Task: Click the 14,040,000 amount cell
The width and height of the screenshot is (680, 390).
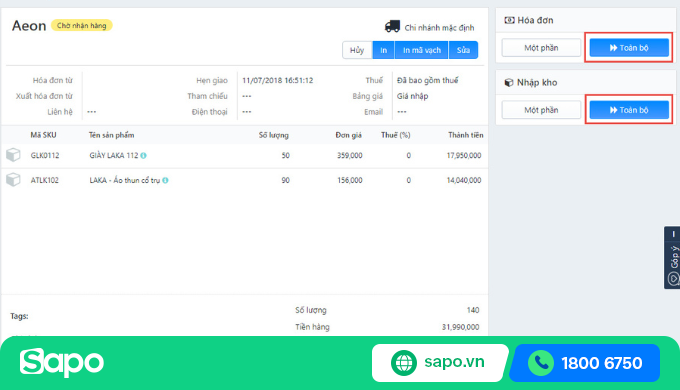Action: click(x=464, y=180)
